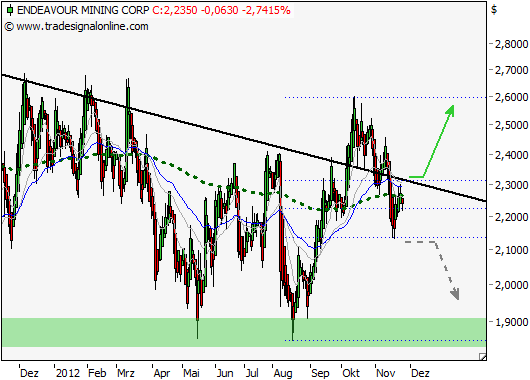Click the Sep month label
Viewport: 530px width, 380px height.
click(320, 373)
